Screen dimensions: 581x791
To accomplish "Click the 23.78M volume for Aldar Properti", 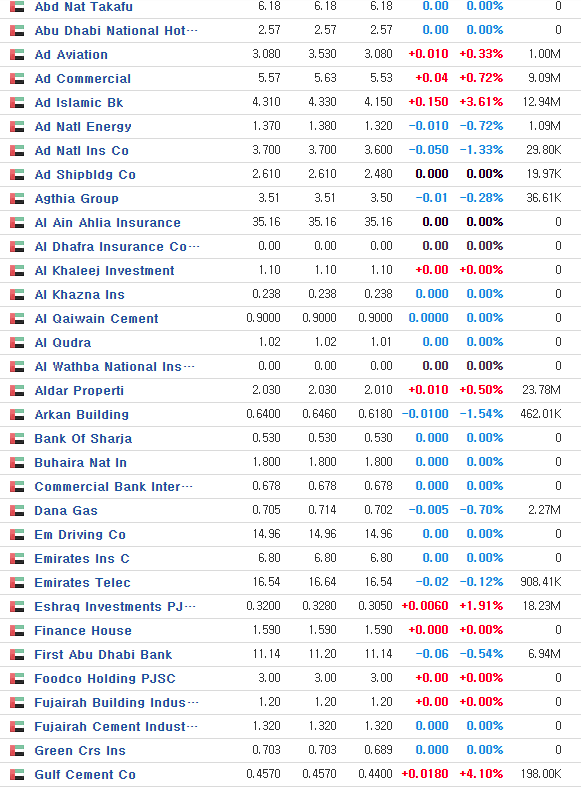I will coord(541,390).
